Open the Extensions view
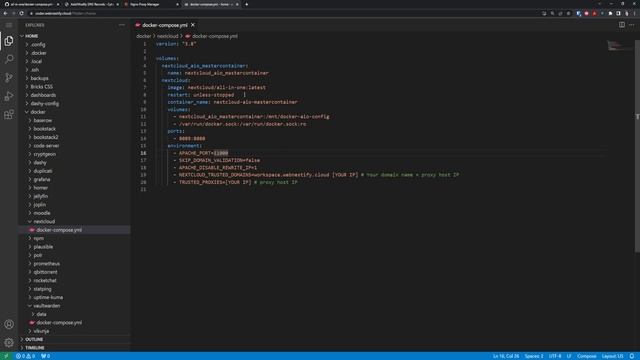Screen dimensions: 640x360 coord(9,114)
